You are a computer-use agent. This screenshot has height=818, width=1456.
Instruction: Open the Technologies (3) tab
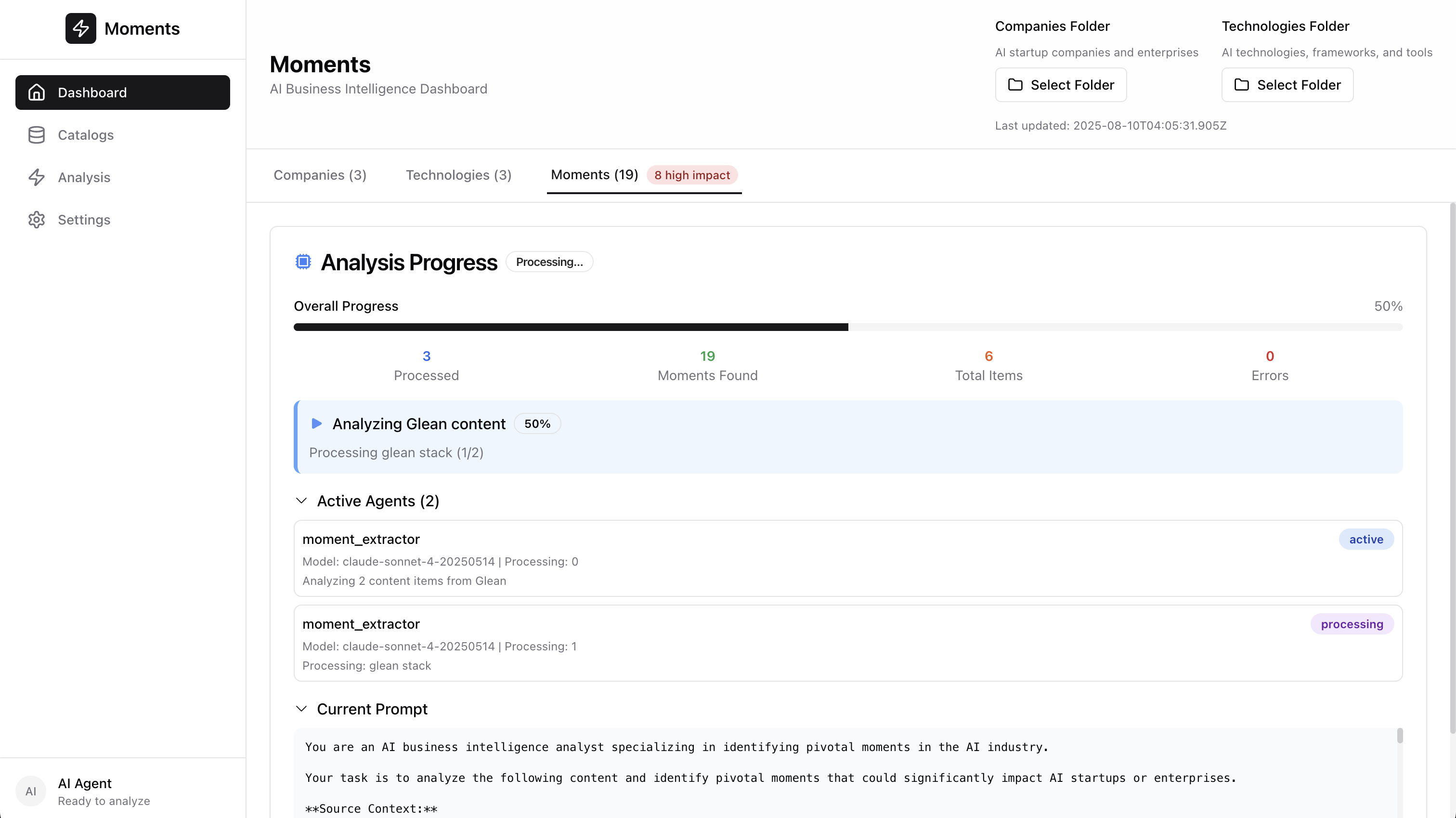[x=458, y=175]
